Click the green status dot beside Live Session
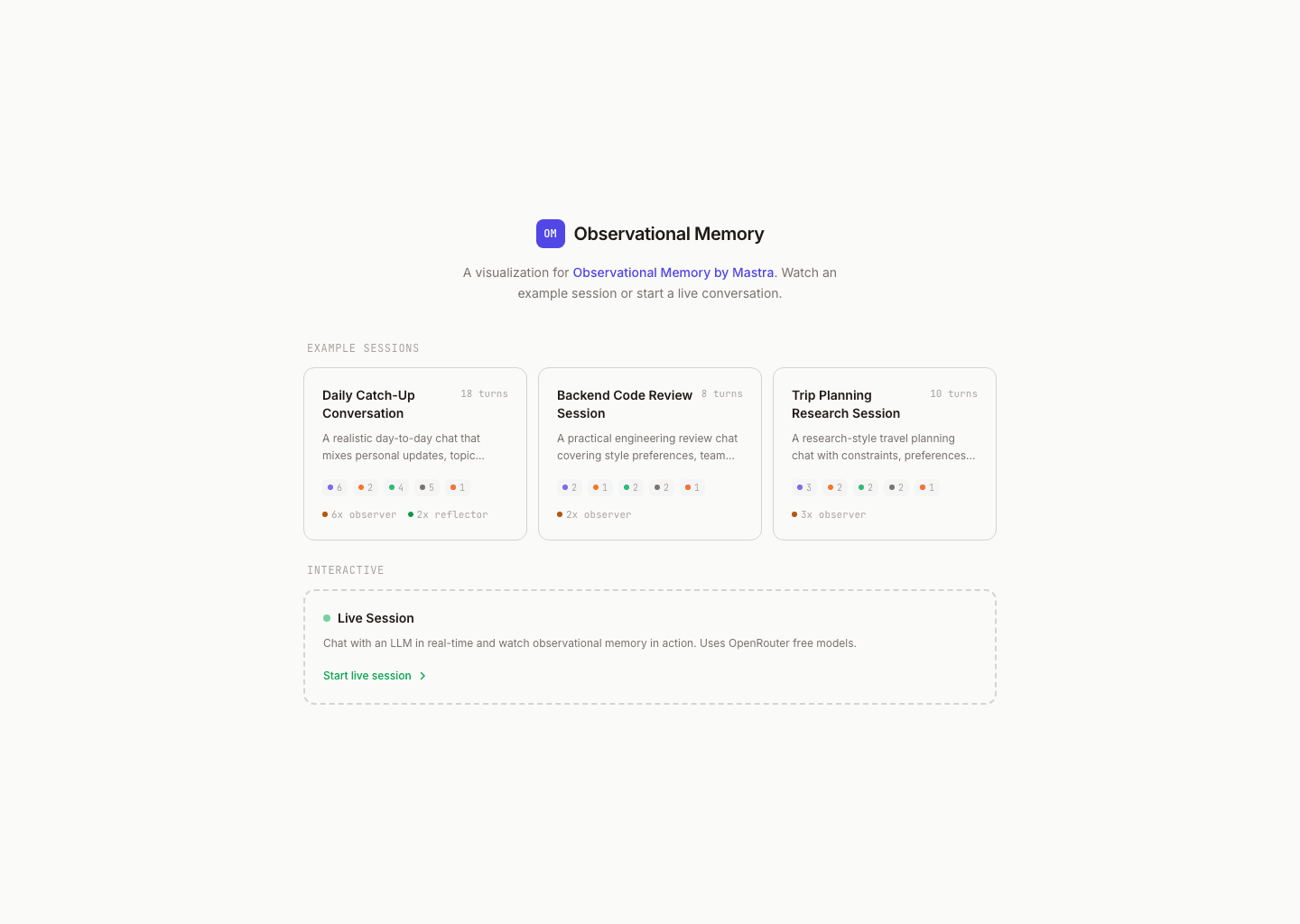Viewport: 1300px width, 924px height. (x=327, y=618)
